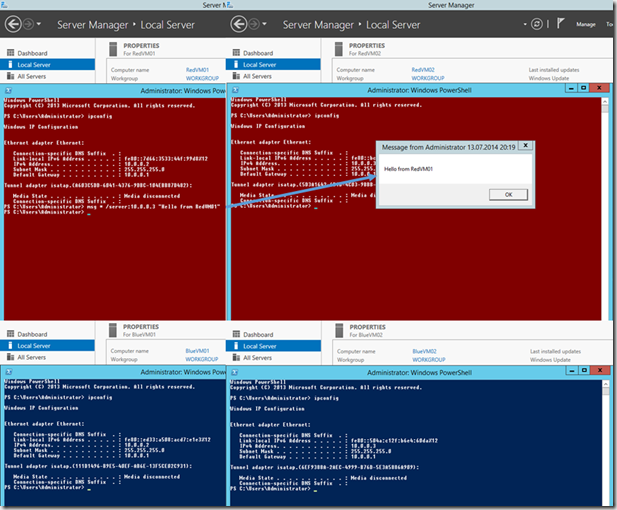Image resolution: width=617 pixels, height=510 pixels.
Task: Click forward arrow in RedVM02 Server Manager
Action: click(x=254, y=24)
